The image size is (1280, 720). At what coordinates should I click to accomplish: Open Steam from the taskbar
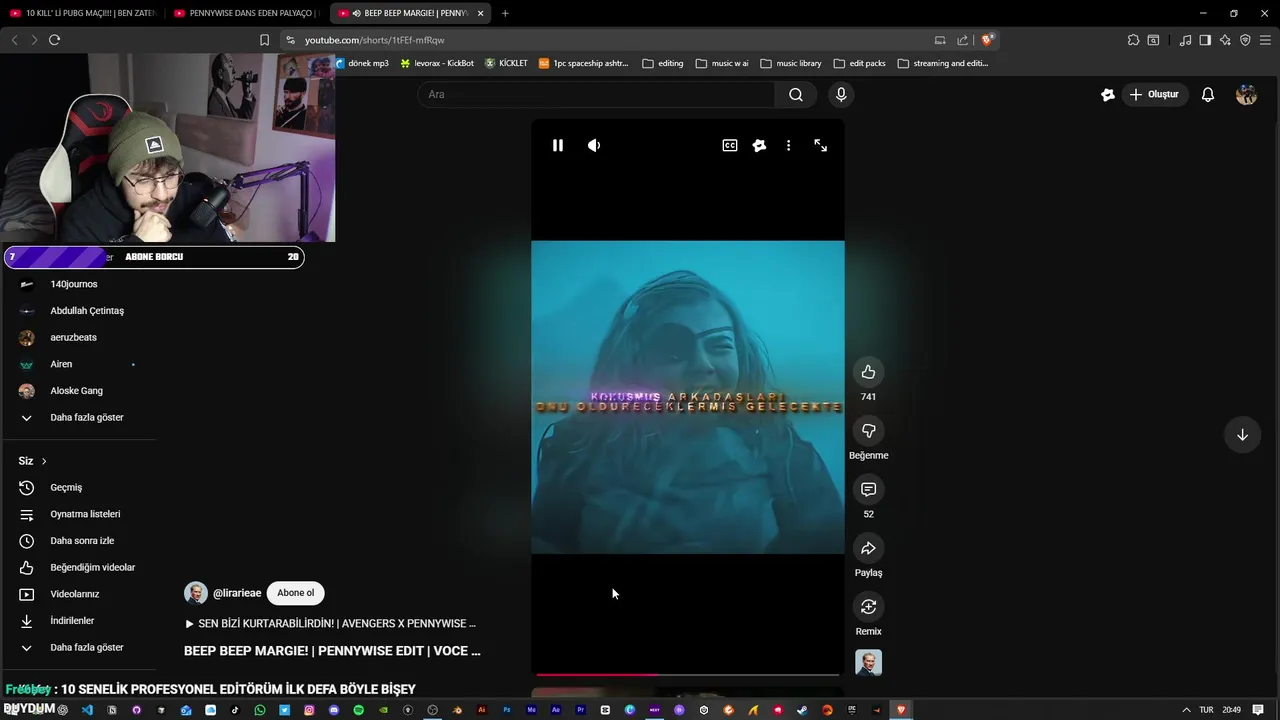click(x=802, y=710)
